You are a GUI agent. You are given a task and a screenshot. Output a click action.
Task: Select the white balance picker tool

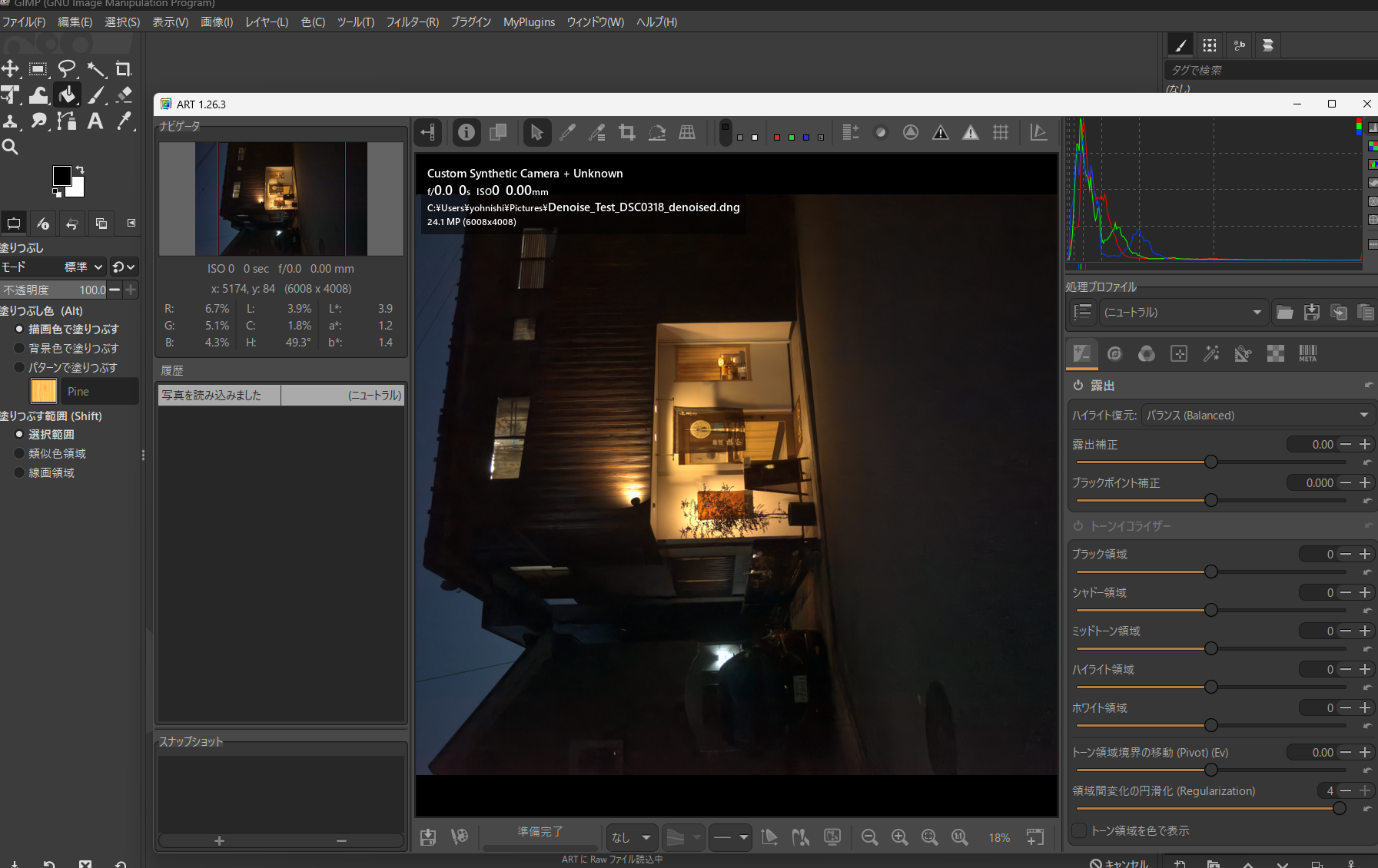pos(567,132)
